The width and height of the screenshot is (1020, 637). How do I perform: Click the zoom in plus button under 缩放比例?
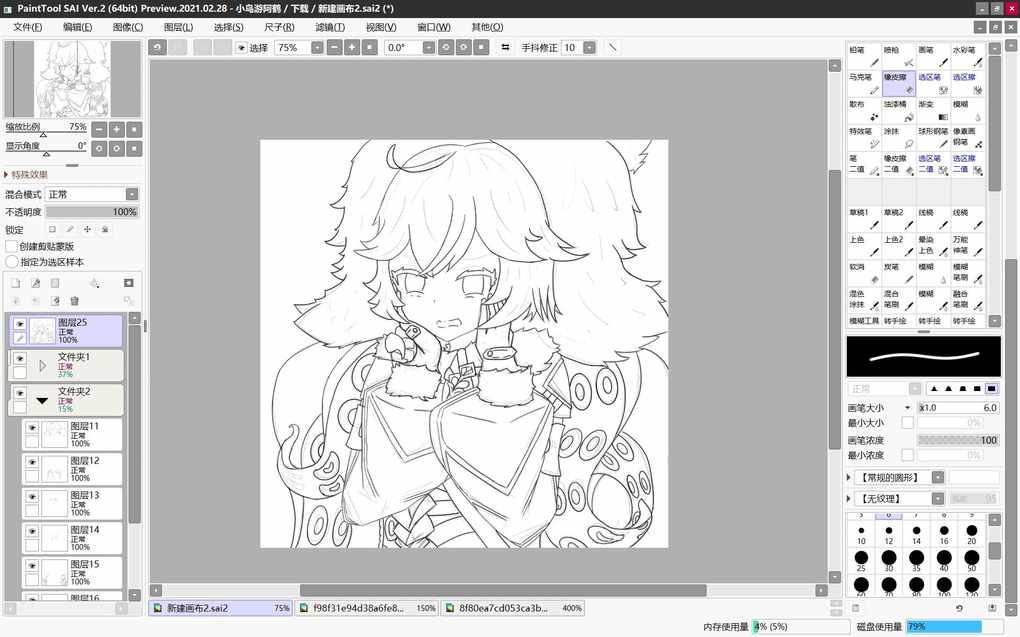point(116,129)
